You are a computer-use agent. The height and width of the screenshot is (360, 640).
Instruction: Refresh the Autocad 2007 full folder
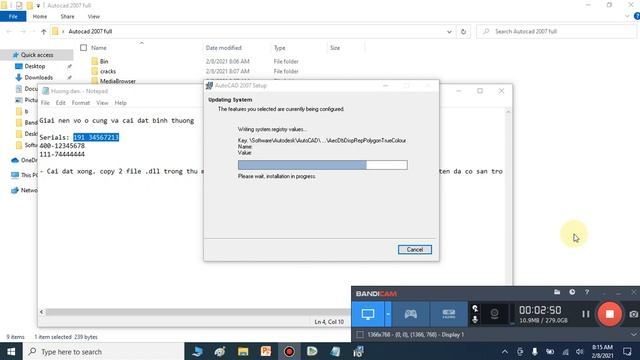pos(463,31)
